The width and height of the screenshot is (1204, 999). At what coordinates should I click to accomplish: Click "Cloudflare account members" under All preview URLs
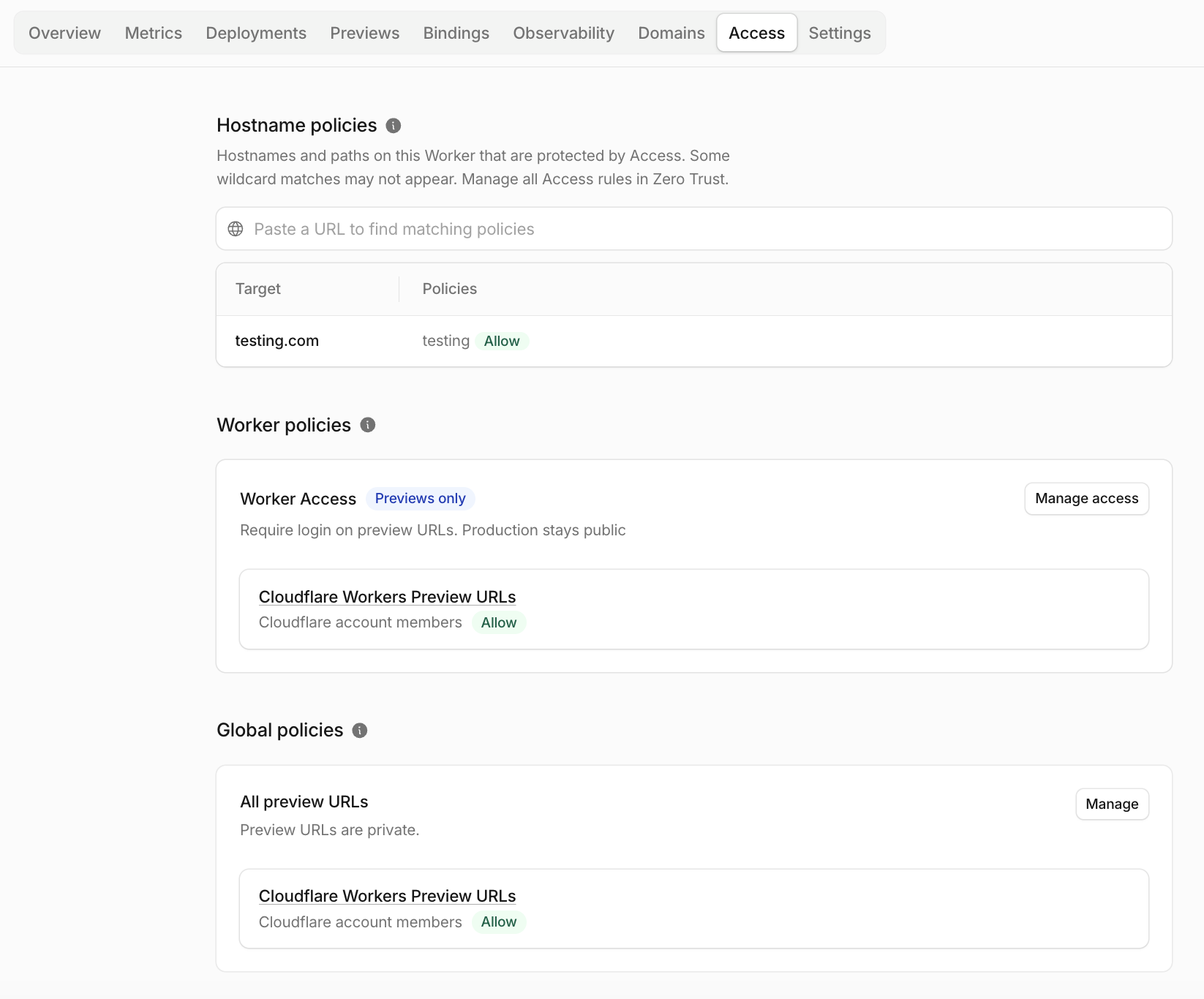tap(361, 922)
